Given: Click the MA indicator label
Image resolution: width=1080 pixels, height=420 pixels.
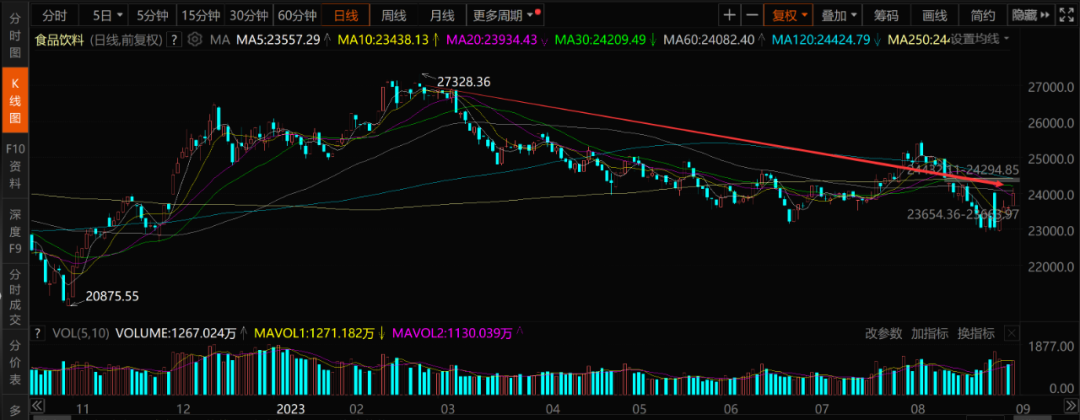Looking at the screenshot, I should 220,40.
